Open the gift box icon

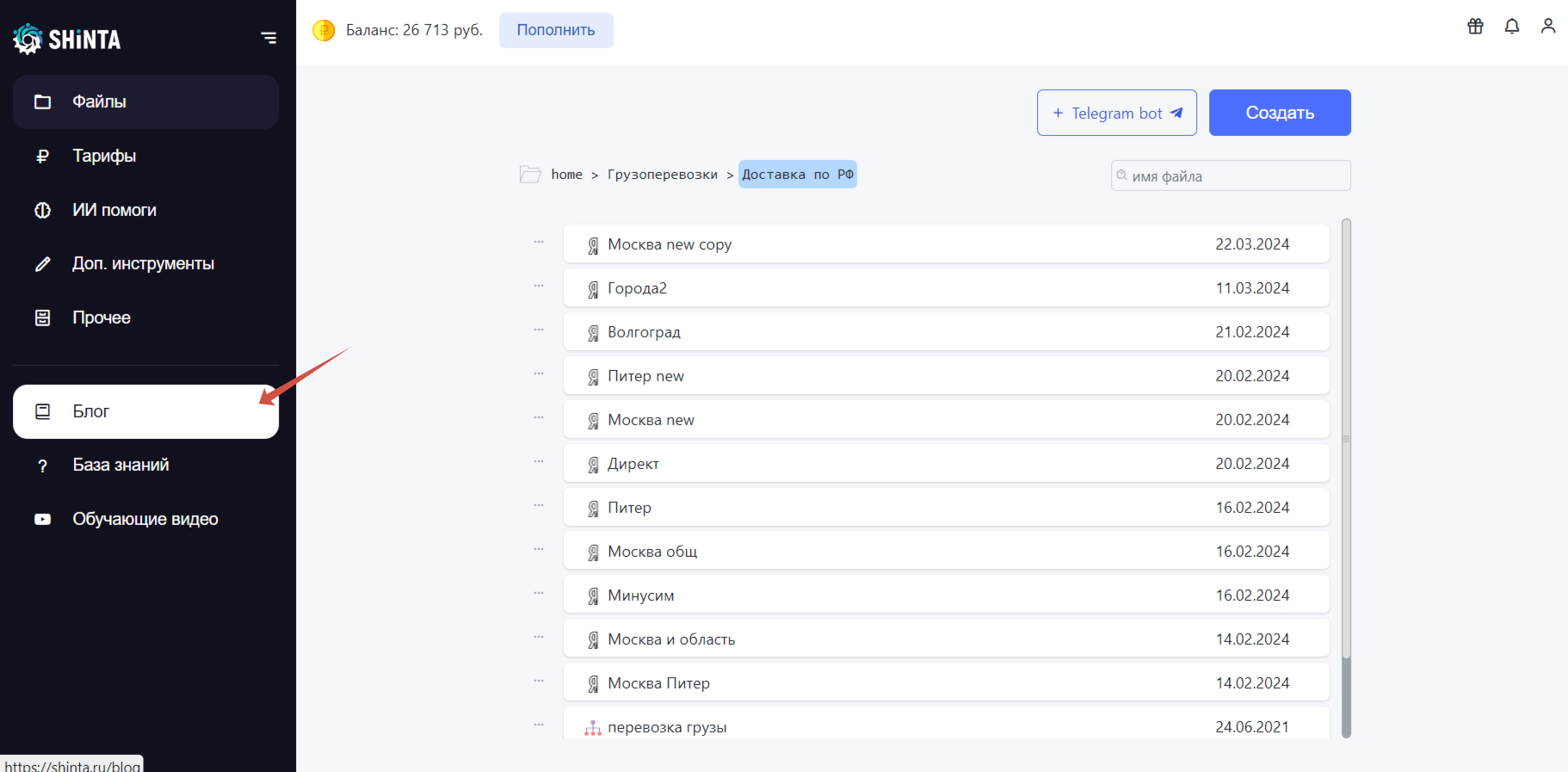[x=1475, y=27]
